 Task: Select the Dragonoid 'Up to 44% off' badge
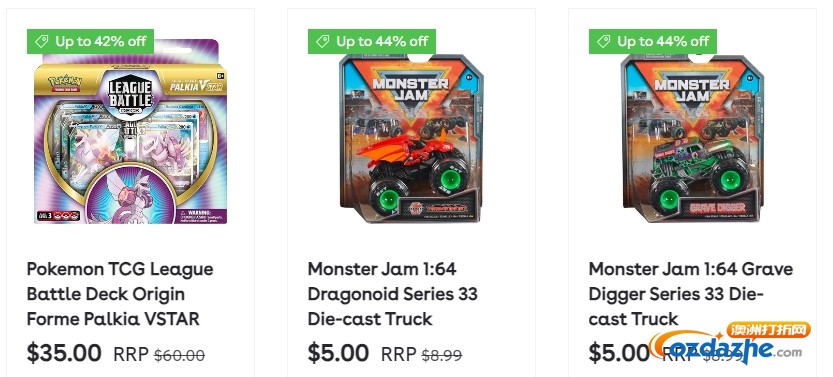371,41
